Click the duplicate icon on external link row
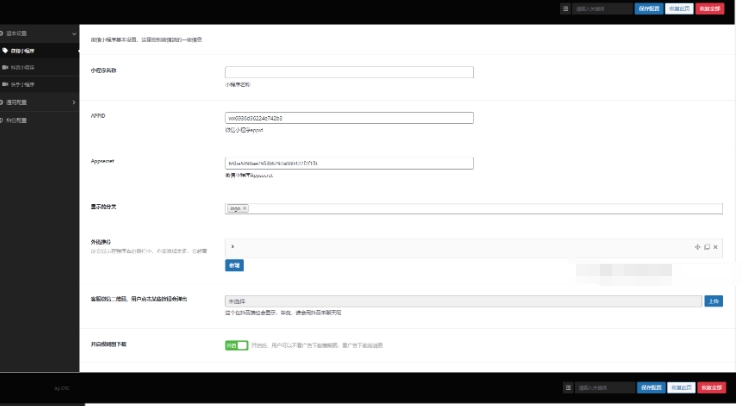This screenshot has width=744, height=406. pyautogui.click(x=707, y=247)
